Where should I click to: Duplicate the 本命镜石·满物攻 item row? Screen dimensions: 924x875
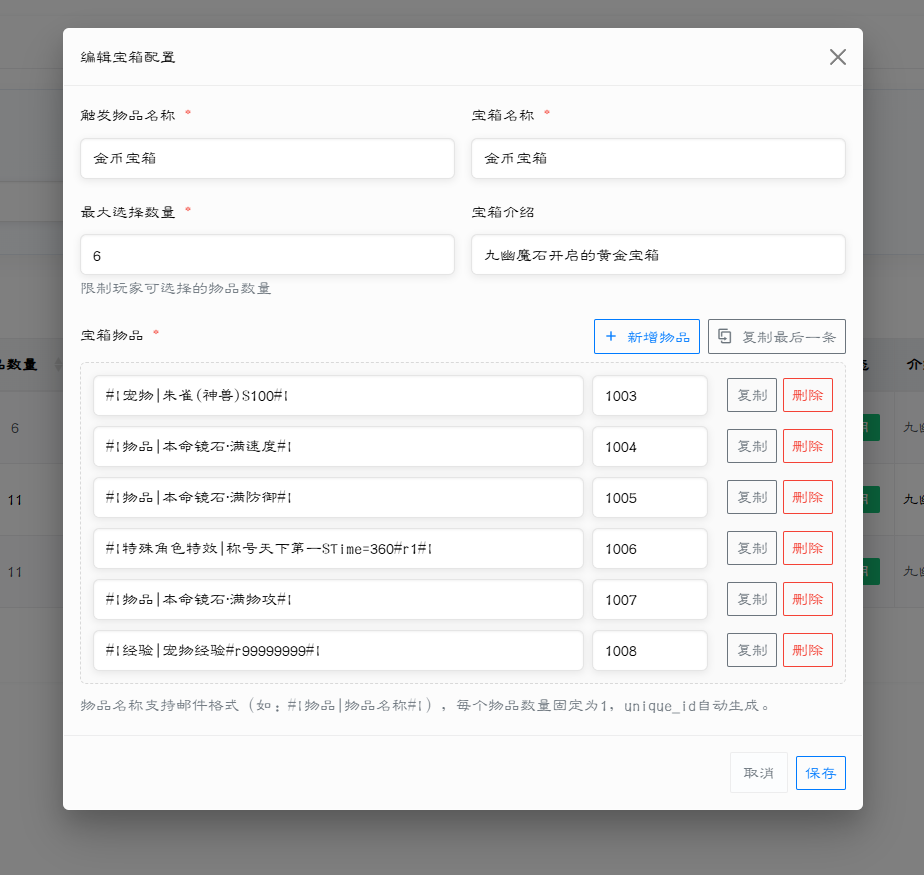(752, 600)
